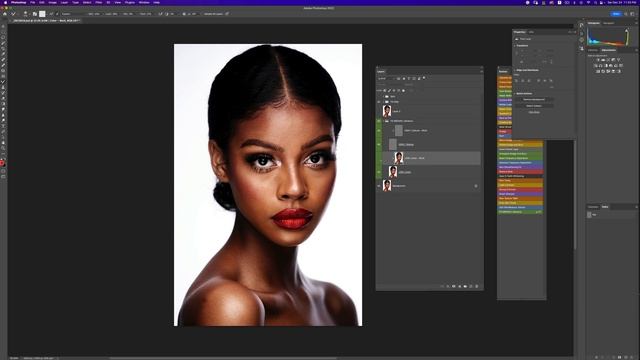Toggle visibility of the FS Method group
The width and height of the screenshot is (640, 360).
coord(379,121)
